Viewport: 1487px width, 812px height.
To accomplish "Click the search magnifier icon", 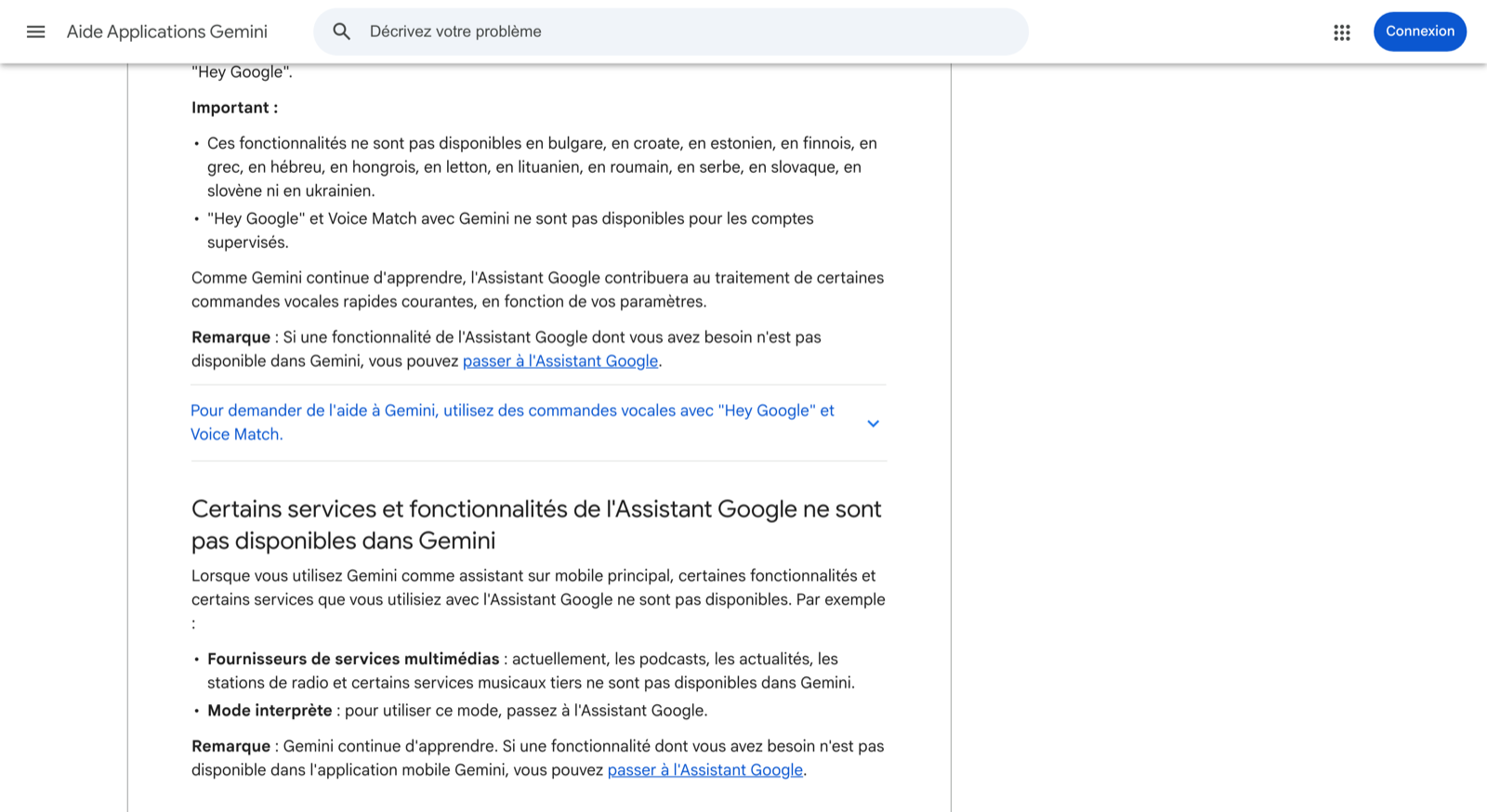I will point(342,32).
